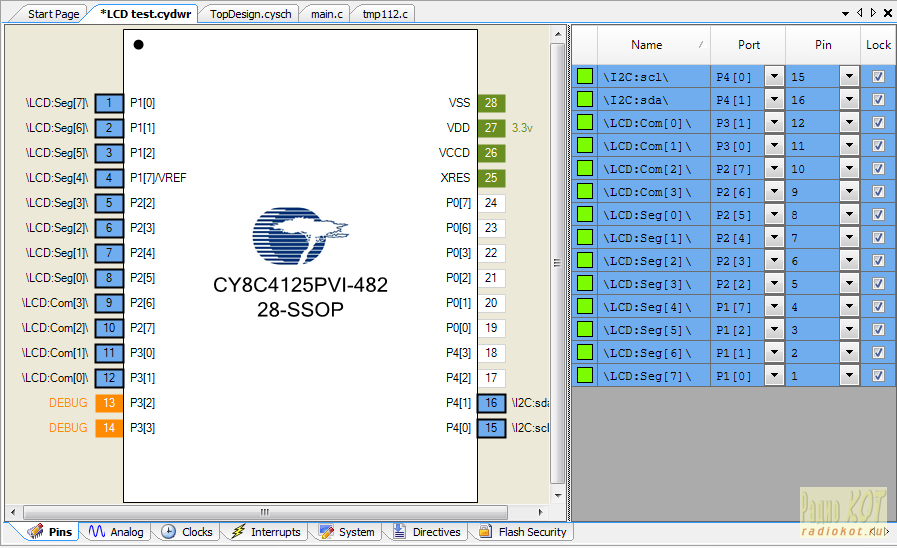Open Port dropdown for \I2C:scl\ row
Viewport: 897px width, 548px height.
click(775, 77)
